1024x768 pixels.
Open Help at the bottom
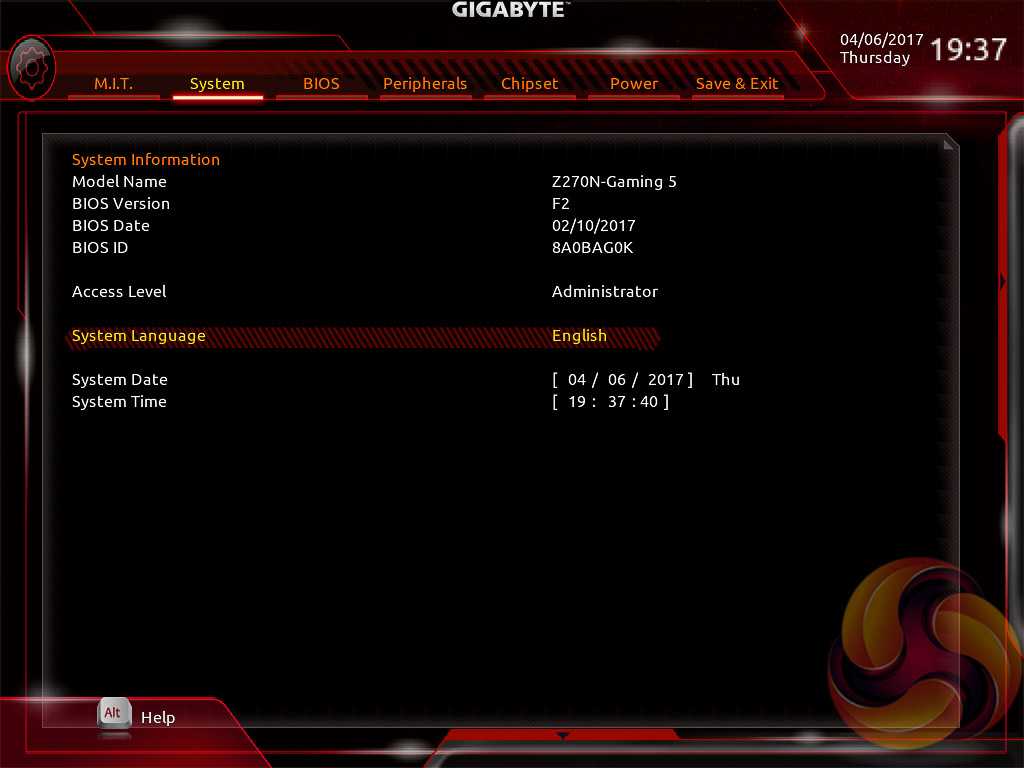158,717
